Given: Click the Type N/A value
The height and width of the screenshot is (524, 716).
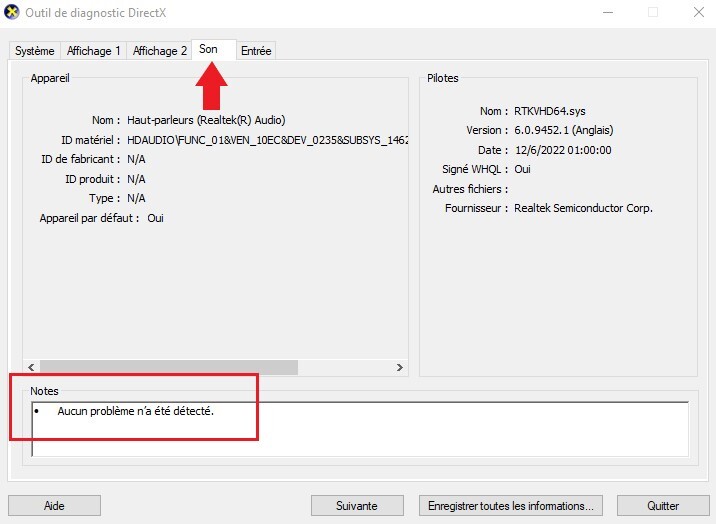Looking at the screenshot, I should [136, 198].
